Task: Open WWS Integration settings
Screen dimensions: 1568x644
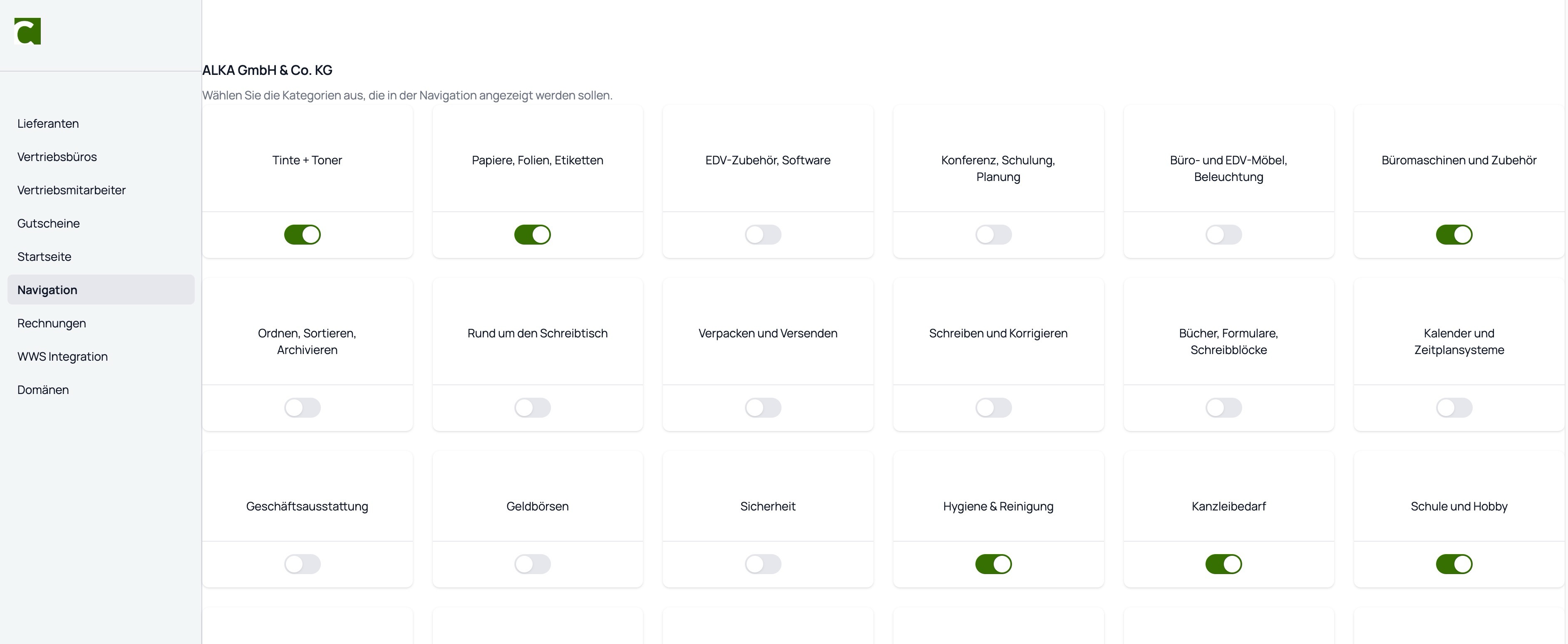Action: click(x=63, y=357)
